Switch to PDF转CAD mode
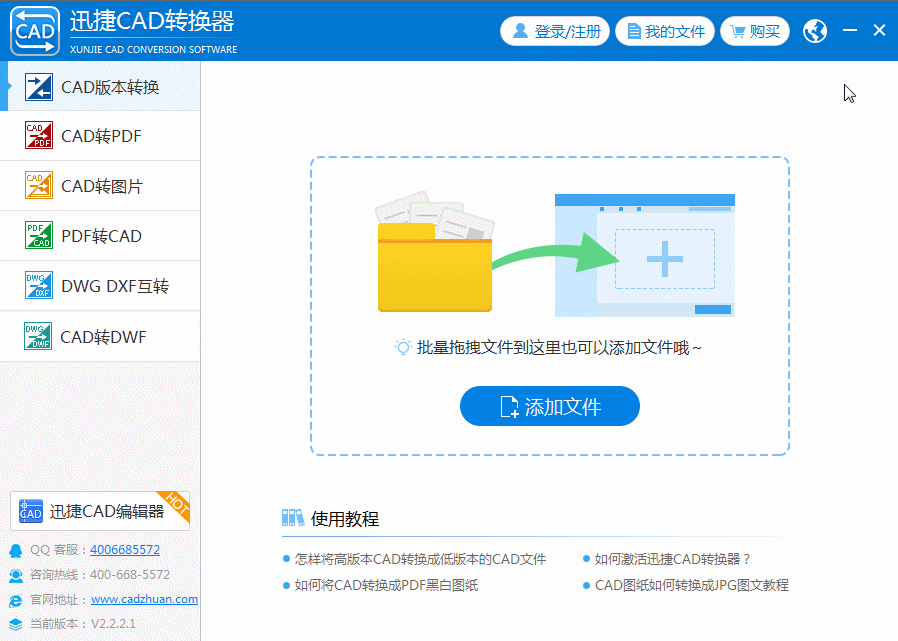Screen dimensions: 898x641 click(100, 235)
